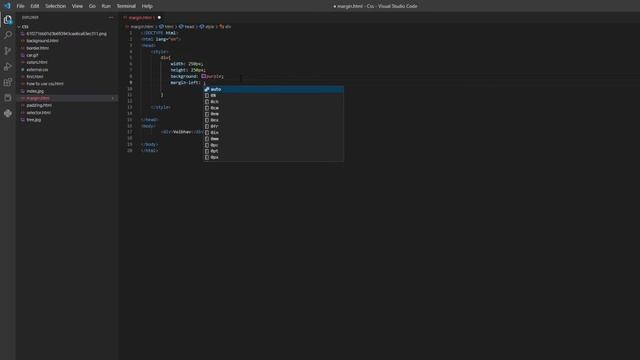Screen dimensions: 640x360
Task: Choose '0ex' from the autocomplete list
Action: coord(273,120)
